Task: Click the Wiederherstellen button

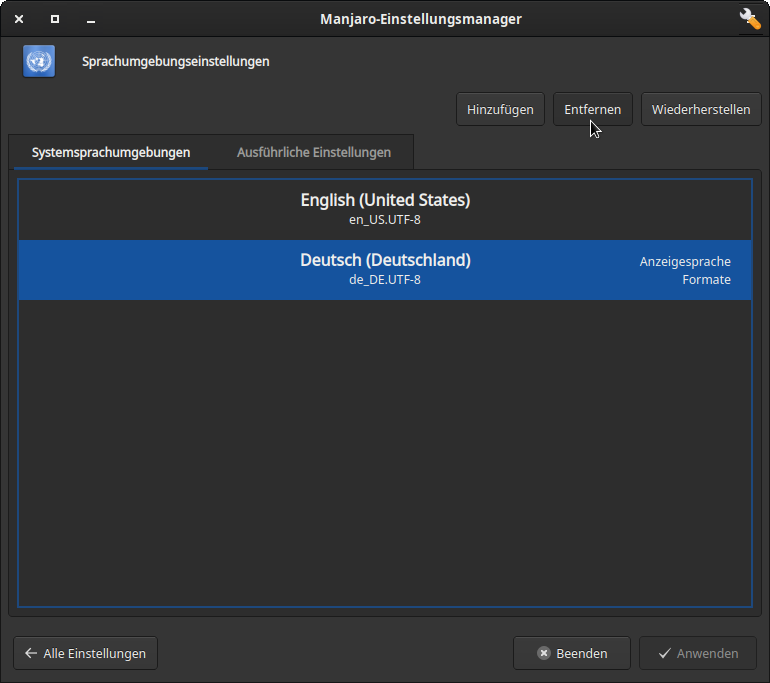Action: (x=701, y=109)
